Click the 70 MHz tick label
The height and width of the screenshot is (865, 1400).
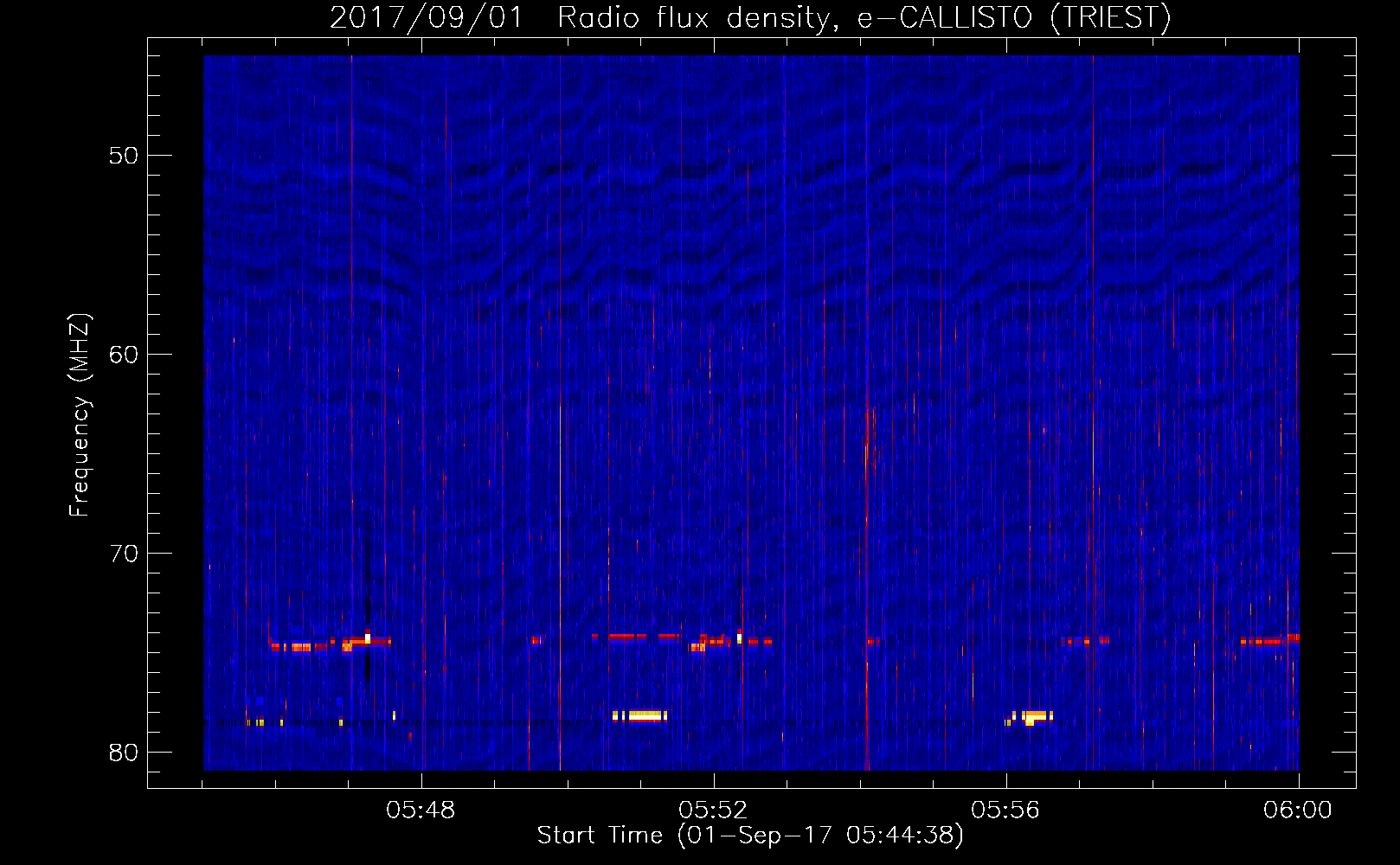point(124,554)
